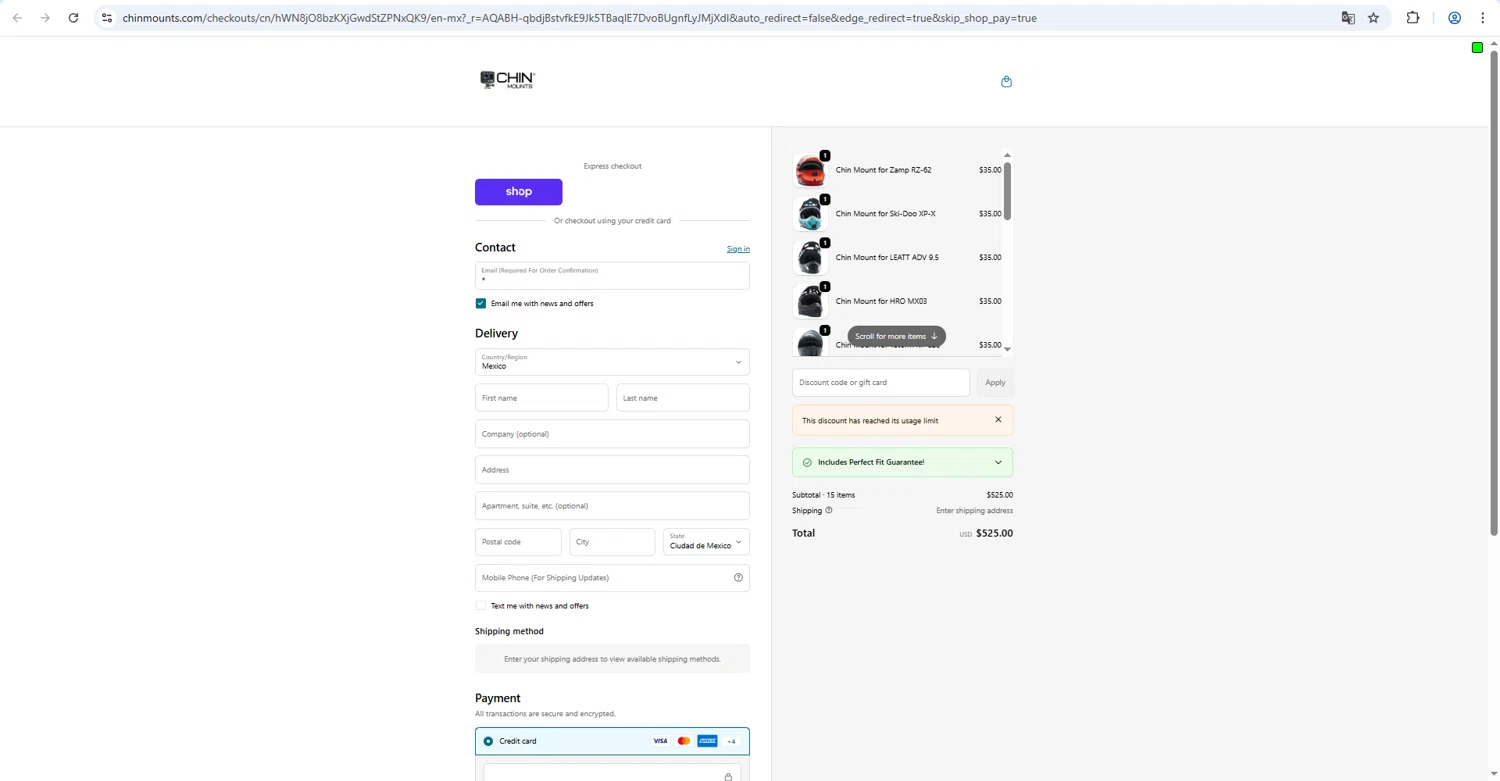1500x781 pixels.
Task: Go back to the previous page
Action: 17,18
